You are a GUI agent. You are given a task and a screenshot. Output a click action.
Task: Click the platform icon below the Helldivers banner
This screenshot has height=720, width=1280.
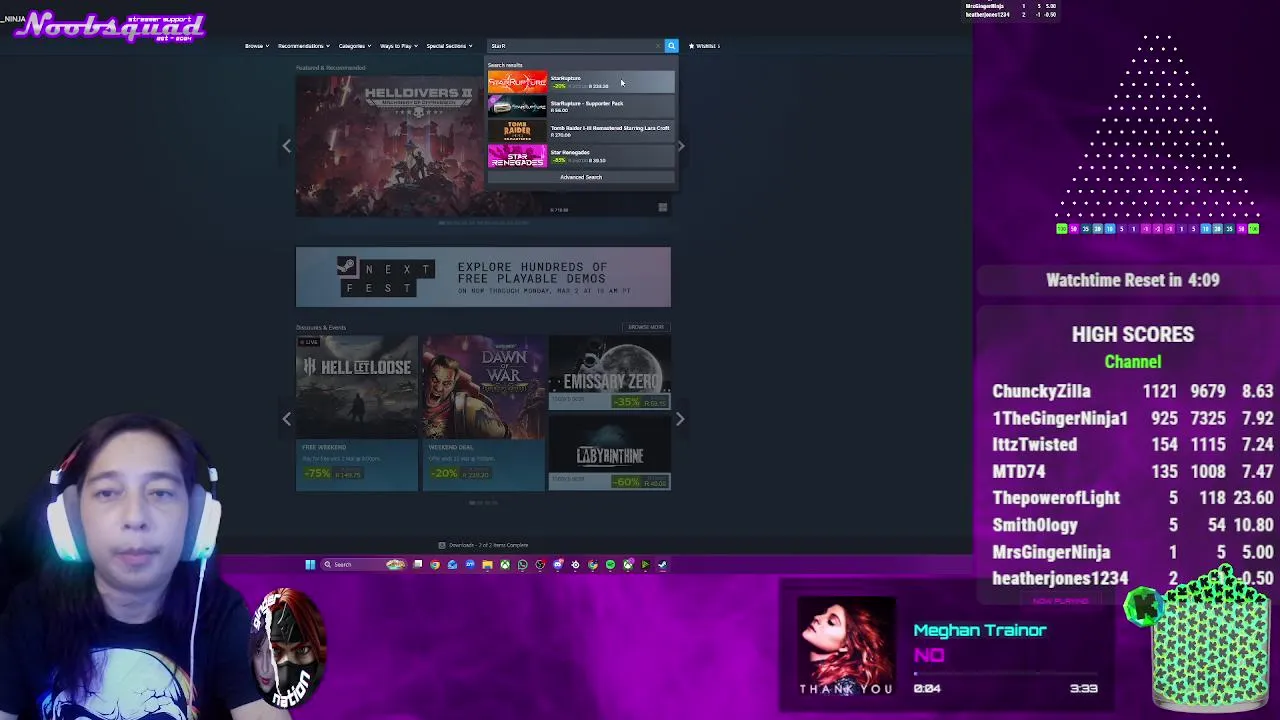tap(662, 208)
